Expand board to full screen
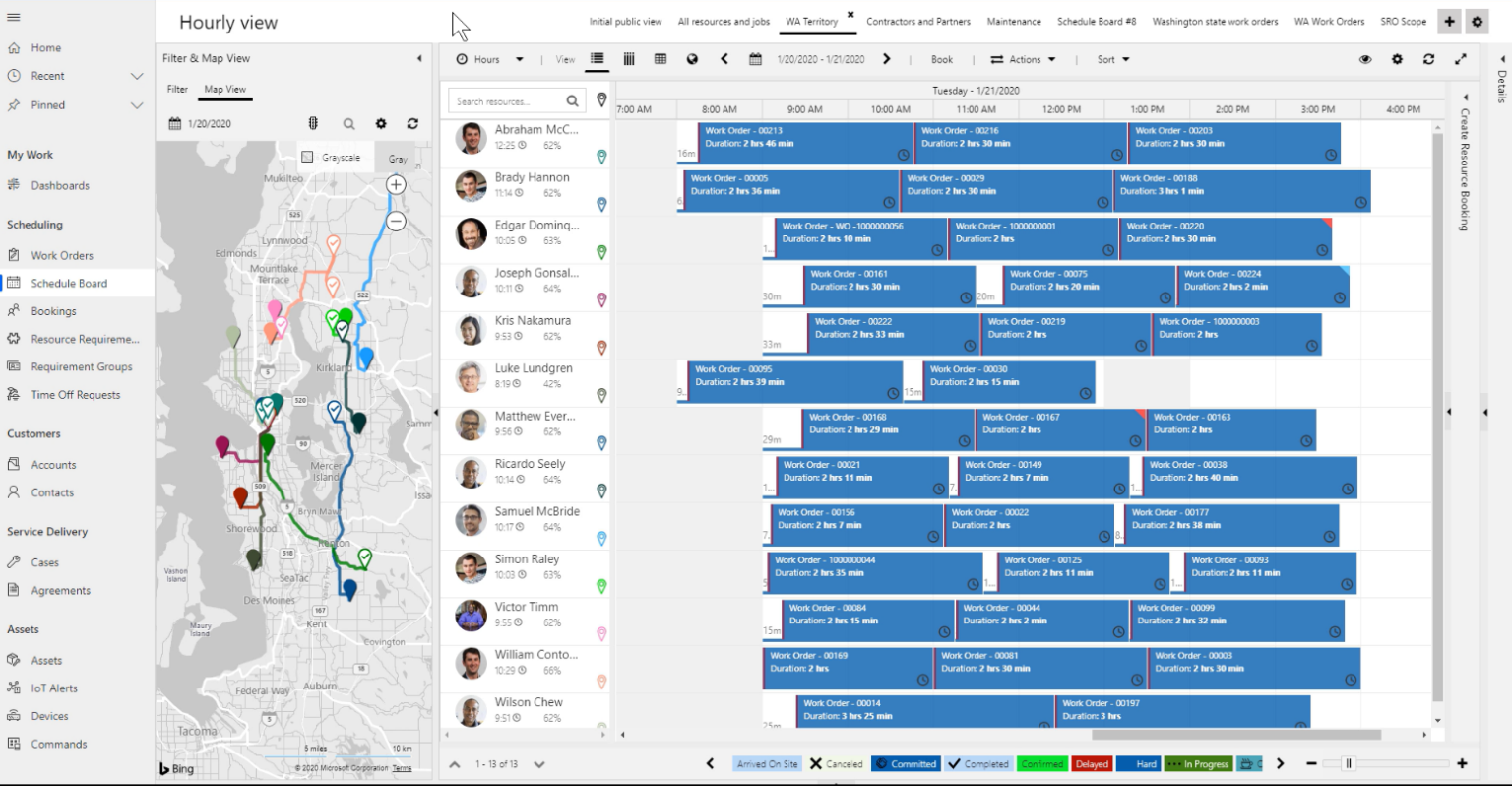 point(1461,59)
